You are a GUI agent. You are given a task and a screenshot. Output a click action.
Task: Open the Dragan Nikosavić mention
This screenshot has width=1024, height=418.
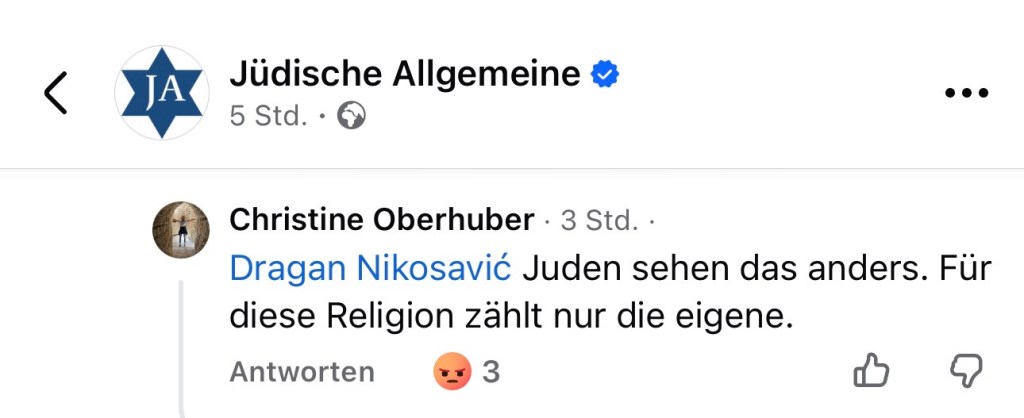[370, 269]
